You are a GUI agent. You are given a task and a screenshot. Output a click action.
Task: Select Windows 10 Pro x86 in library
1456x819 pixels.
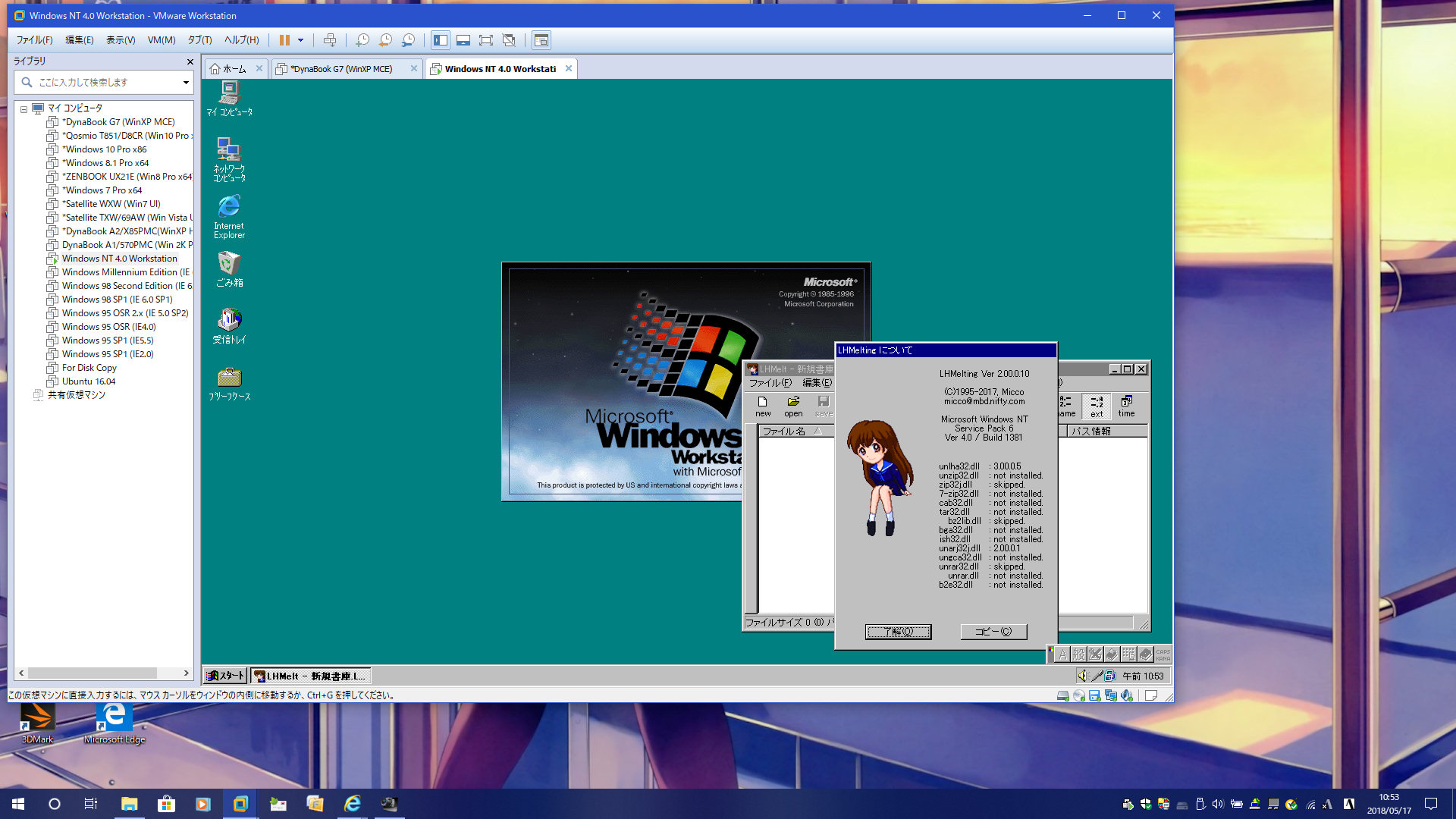click(104, 149)
